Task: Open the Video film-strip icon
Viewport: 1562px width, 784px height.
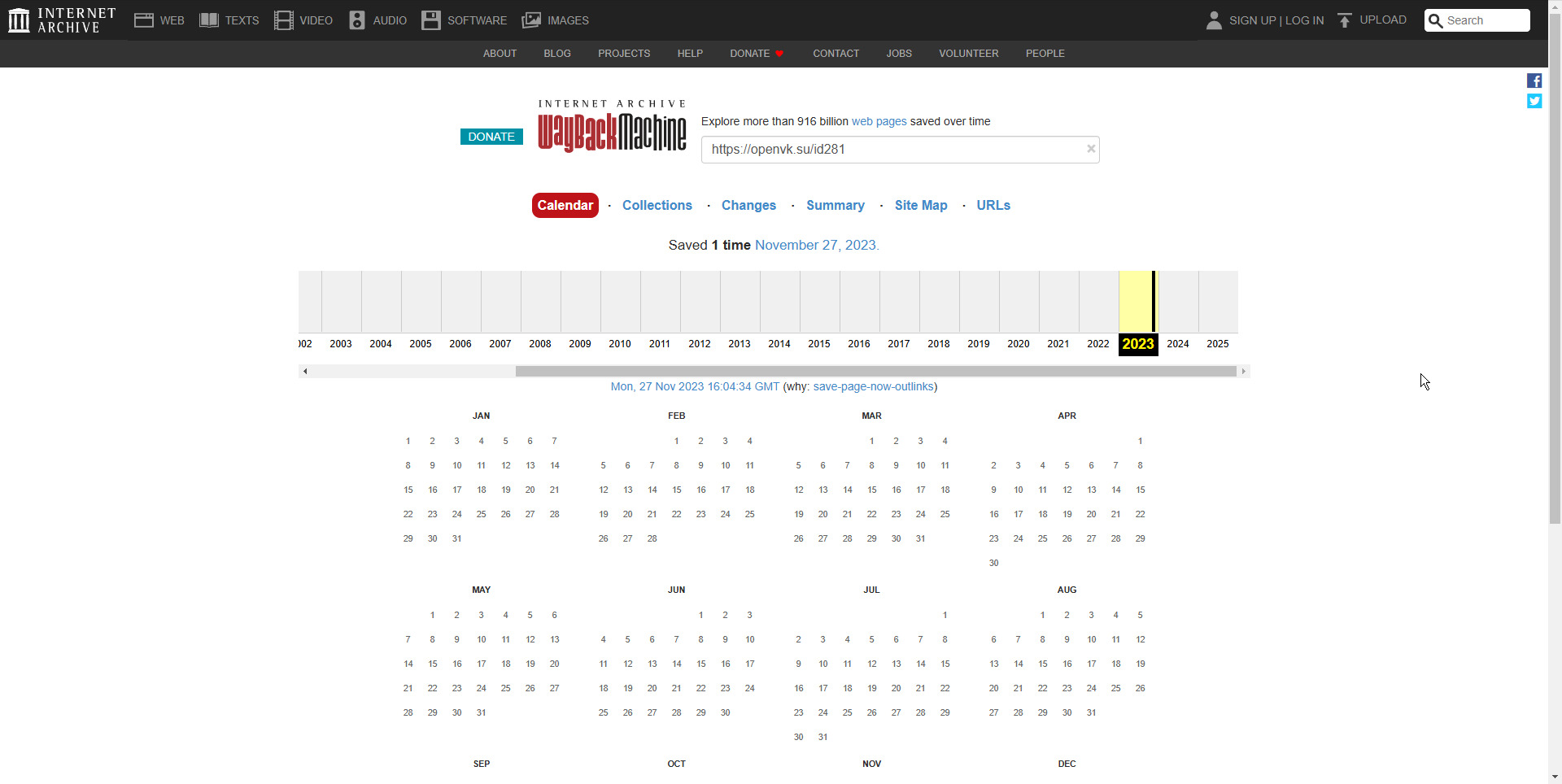Action: [283, 20]
